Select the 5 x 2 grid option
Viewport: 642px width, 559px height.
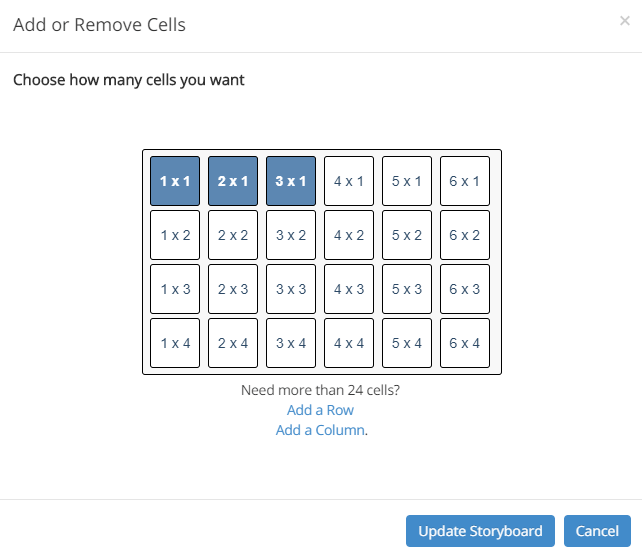click(407, 236)
